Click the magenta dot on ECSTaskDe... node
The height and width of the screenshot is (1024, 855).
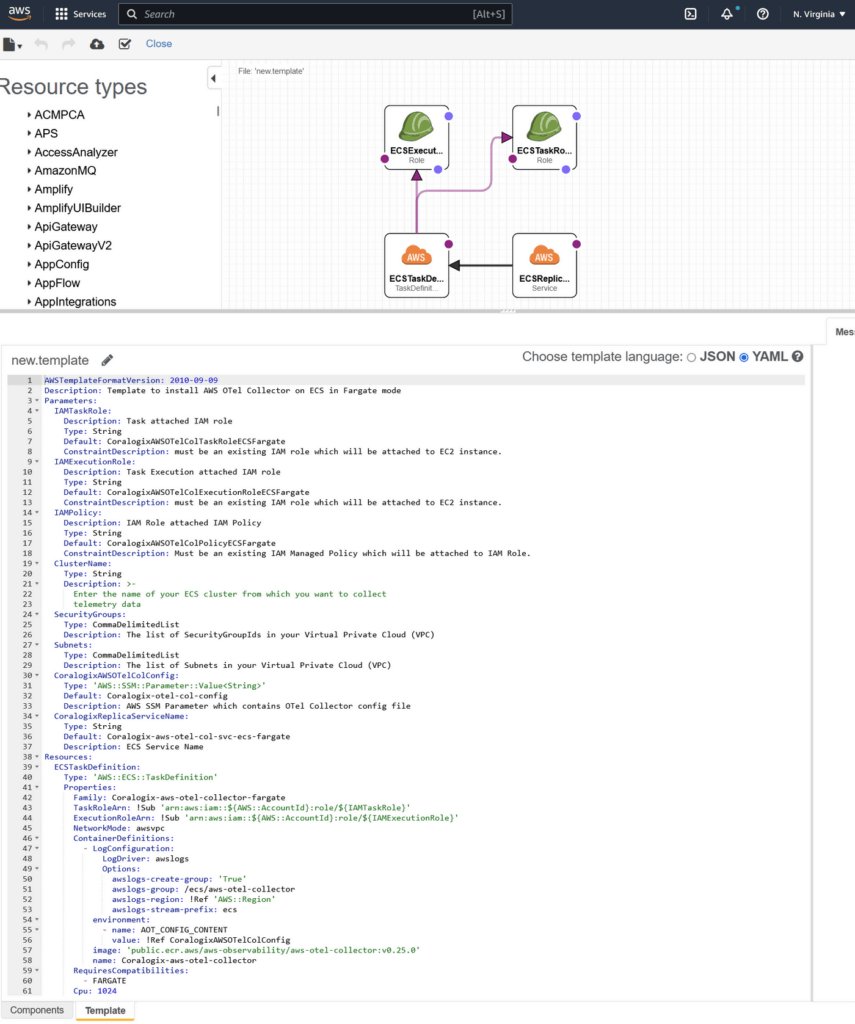tap(449, 244)
